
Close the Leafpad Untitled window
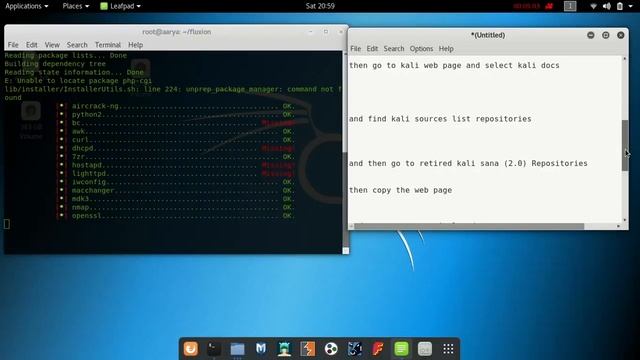(x=621, y=35)
